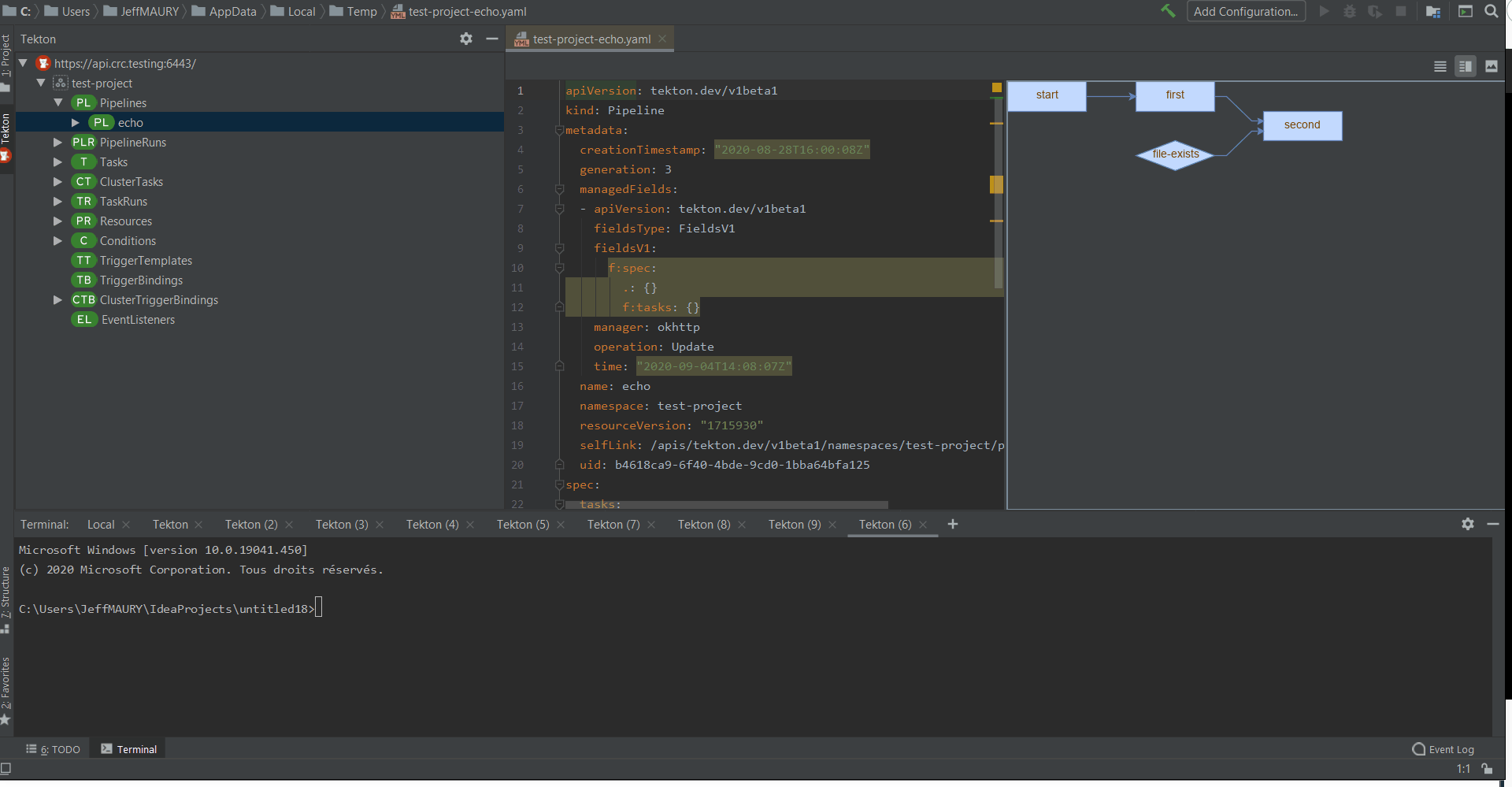Viewport: 1512px width, 787px height.
Task: Click the Run Anything icon
Action: point(1465,11)
